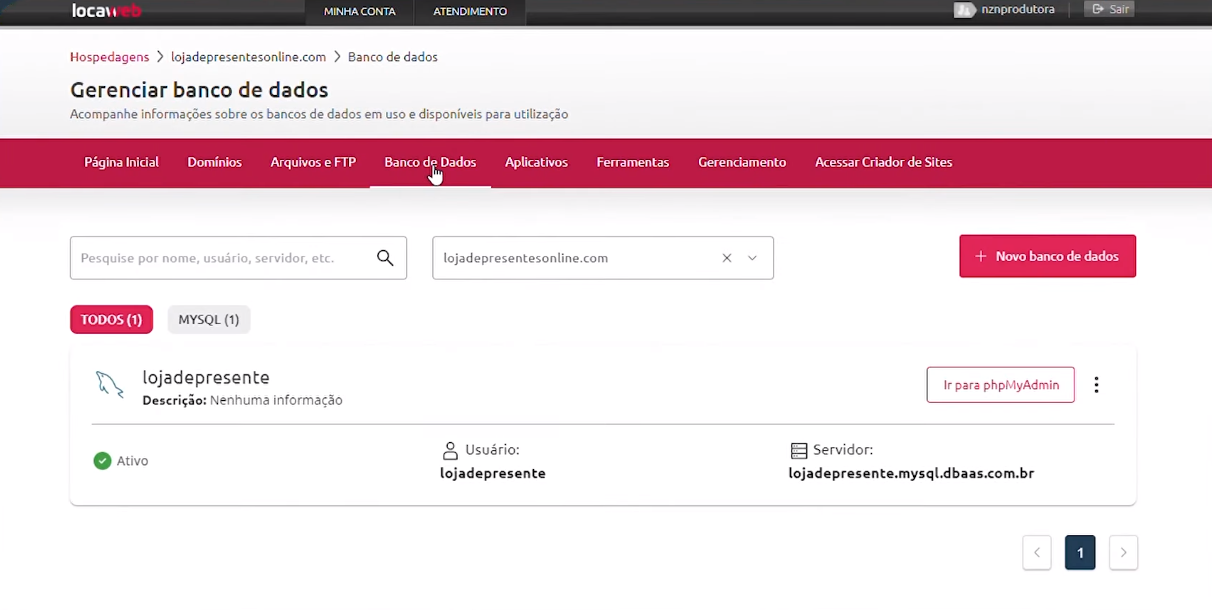
Task: Click server lojadepresente.mysql.dbaas.com.br text
Action: tap(911, 473)
